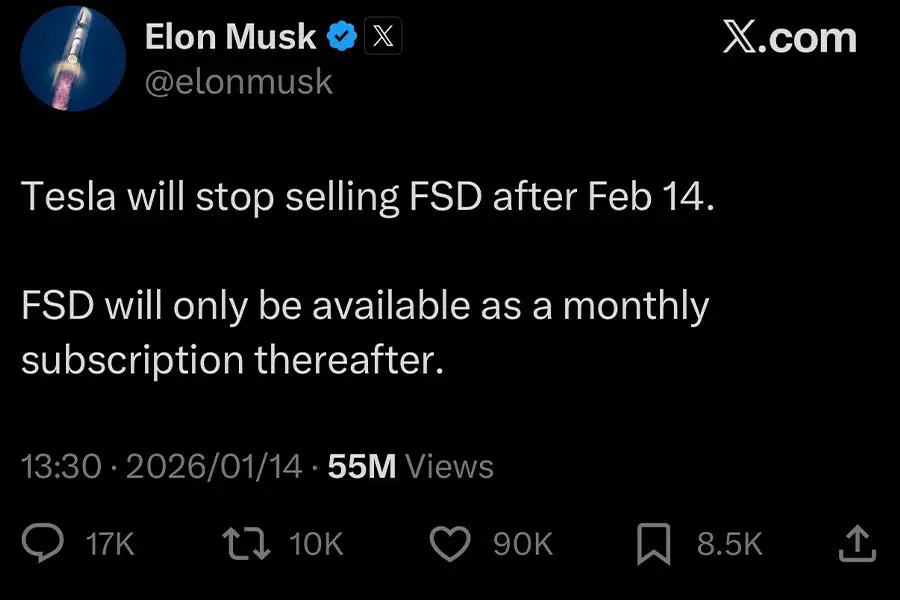Screen dimensions: 900x600
Task: Like the post with the heart icon
Action: click(451, 543)
